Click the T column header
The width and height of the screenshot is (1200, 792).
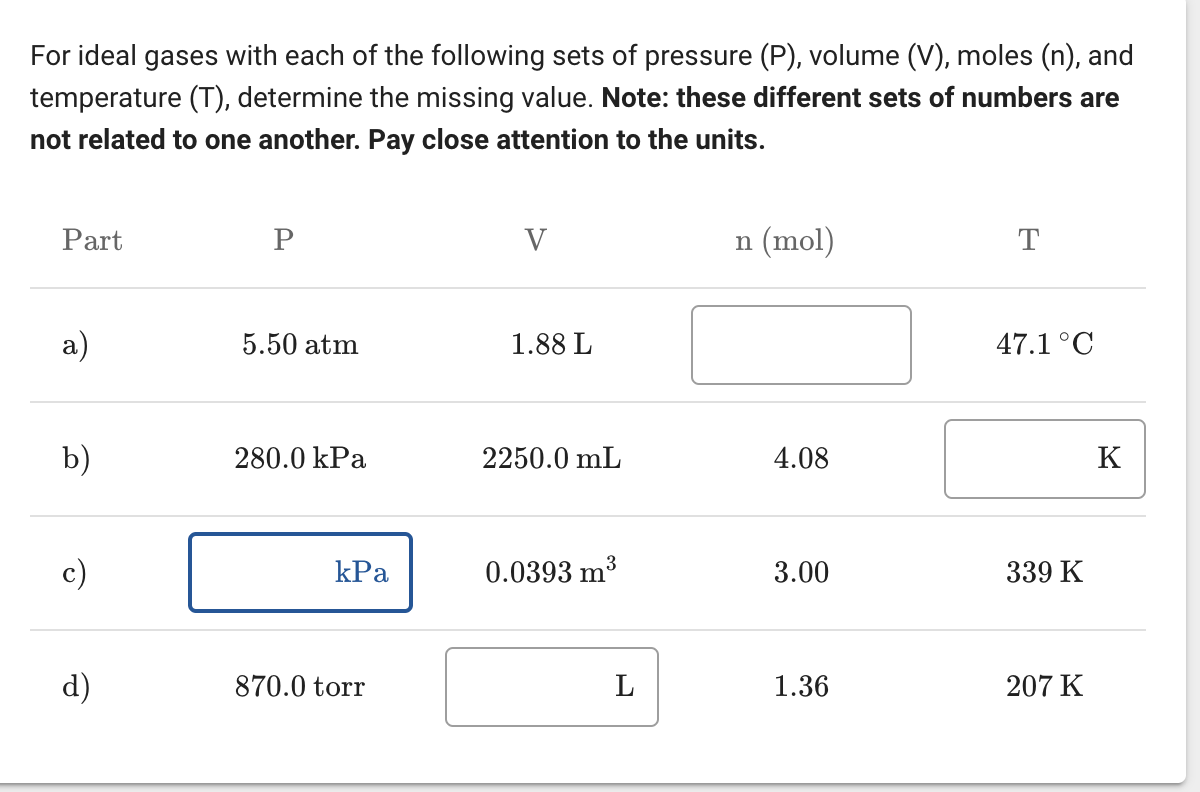coord(1029,240)
